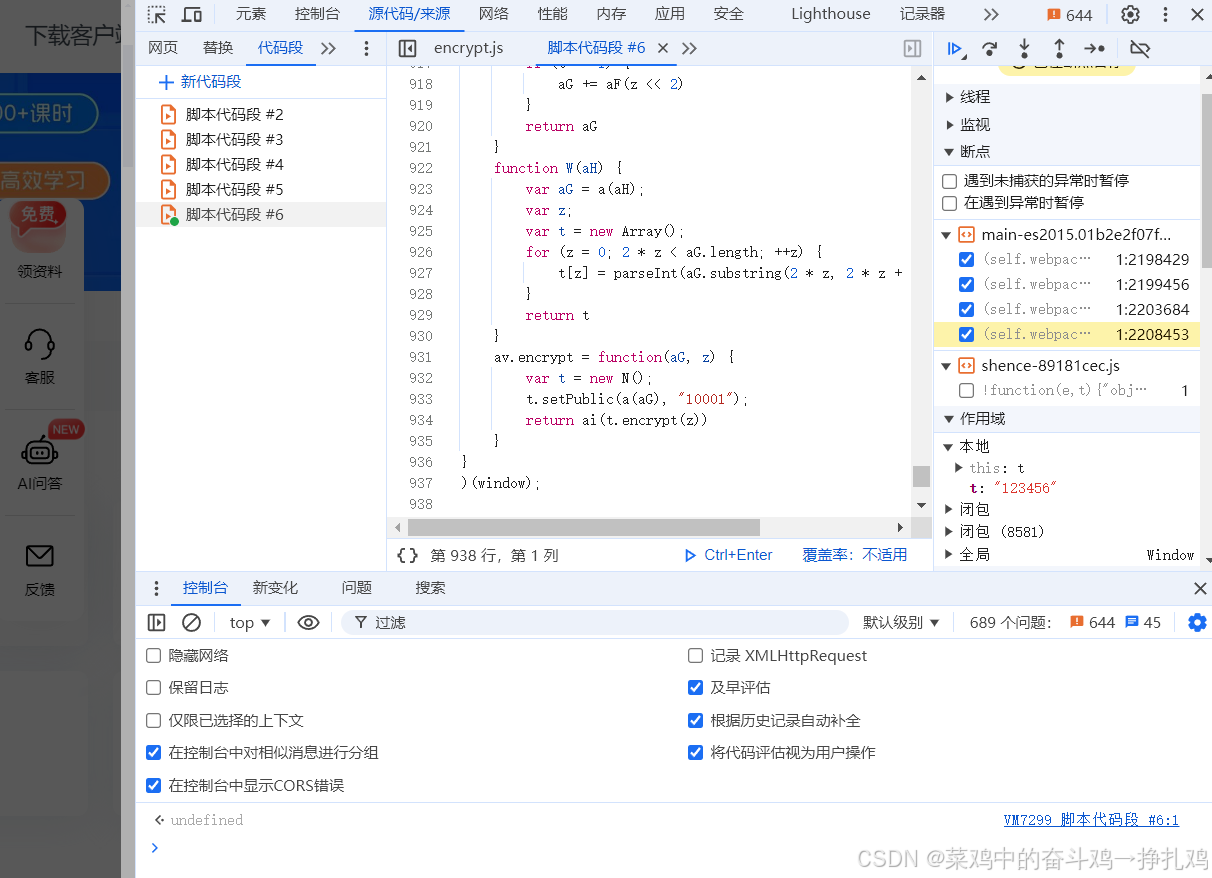The image size is (1212, 878).
Task: Create a live expression with eye icon
Action: 308,622
